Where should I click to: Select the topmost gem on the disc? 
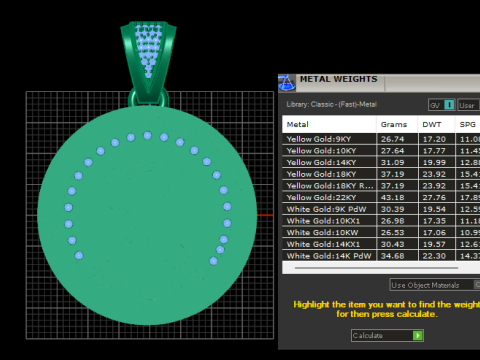(147, 135)
